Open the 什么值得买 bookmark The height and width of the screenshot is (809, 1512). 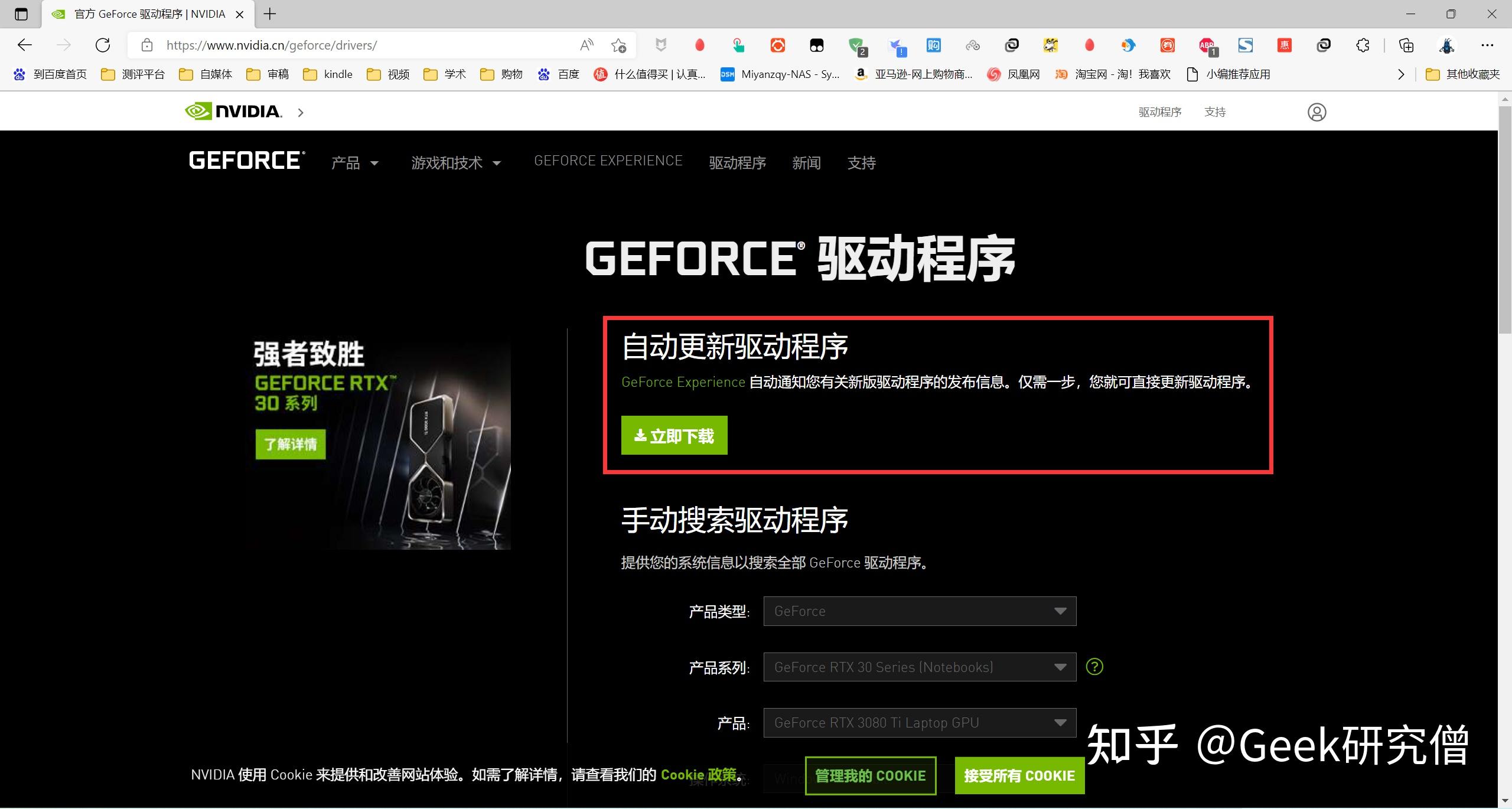coord(650,74)
